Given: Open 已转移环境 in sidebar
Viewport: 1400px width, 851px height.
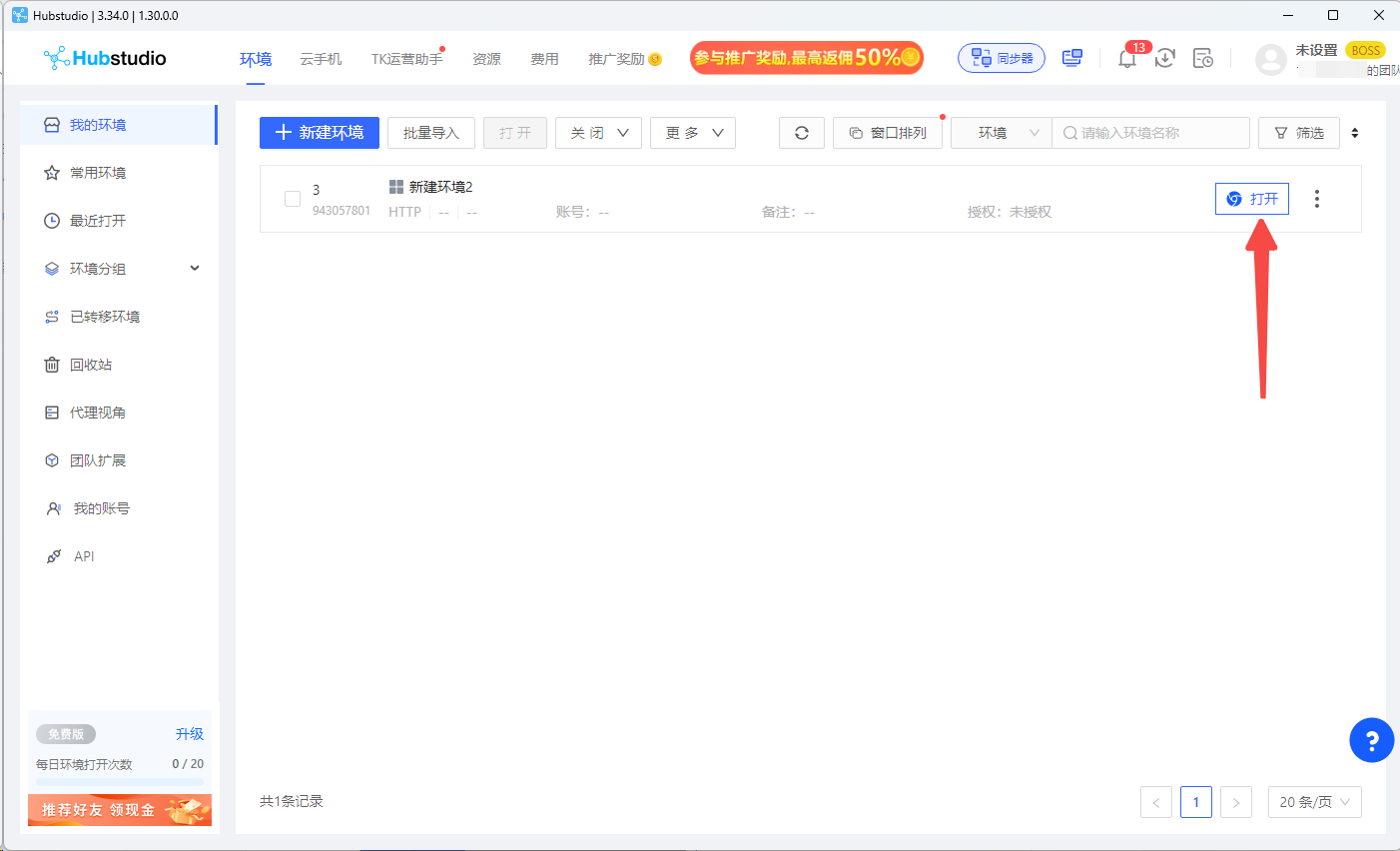Looking at the screenshot, I should (x=118, y=317).
